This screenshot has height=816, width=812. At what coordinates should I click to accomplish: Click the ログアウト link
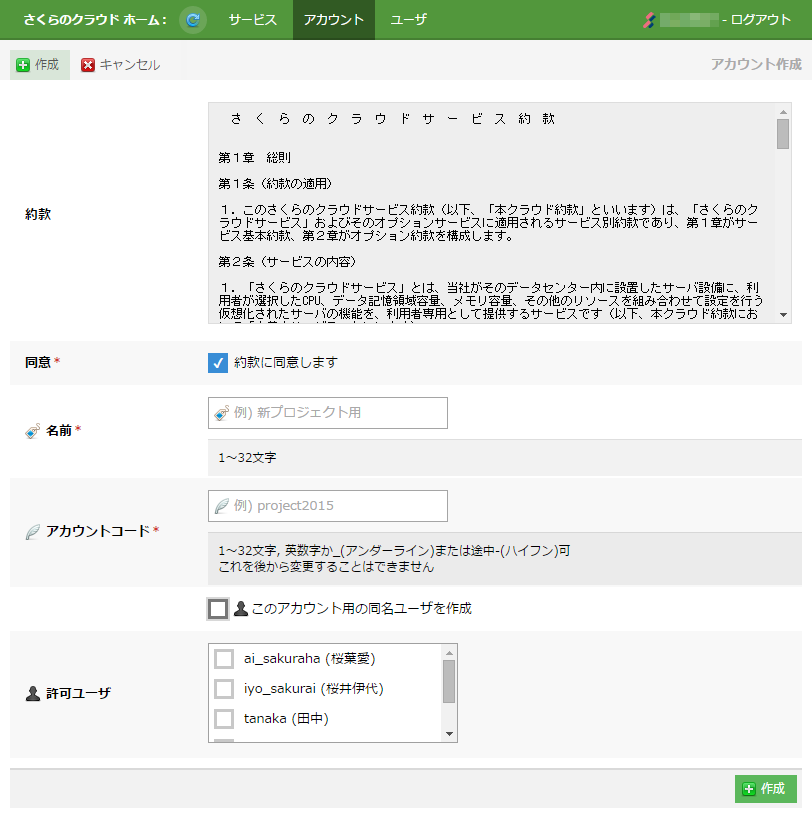pyautogui.click(x=761, y=20)
